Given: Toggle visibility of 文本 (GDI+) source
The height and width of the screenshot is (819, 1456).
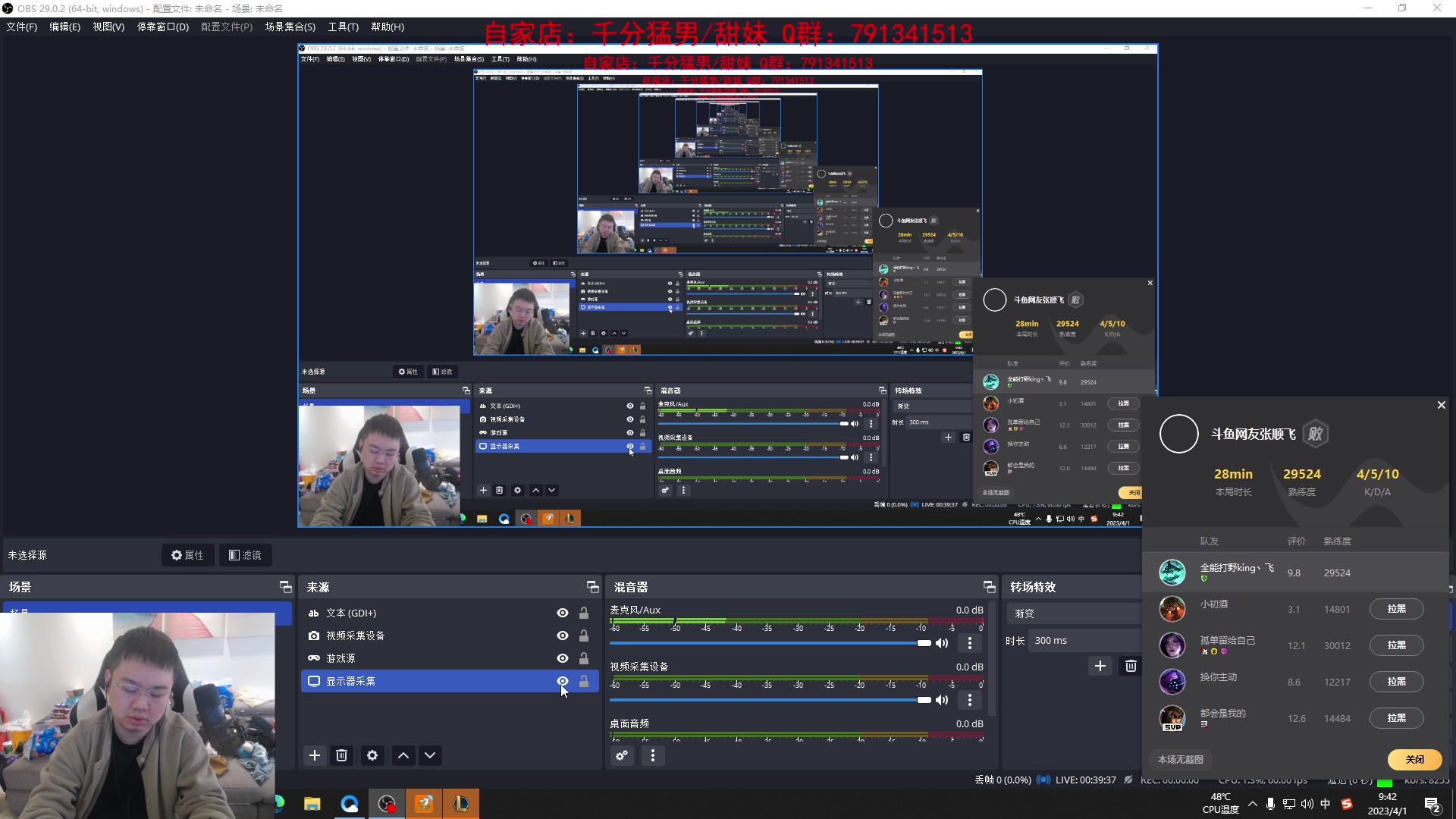Looking at the screenshot, I should [x=563, y=613].
